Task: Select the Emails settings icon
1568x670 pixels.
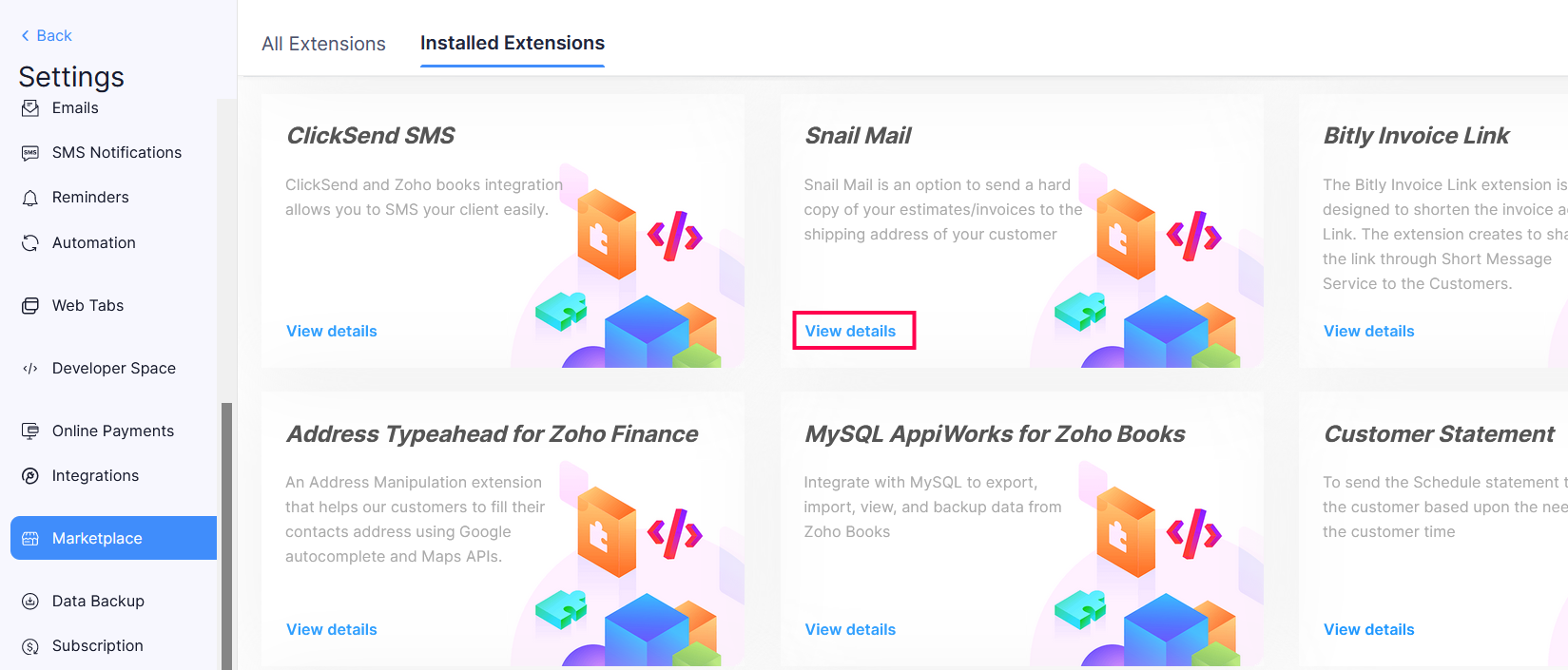Action: [x=29, y=107]
